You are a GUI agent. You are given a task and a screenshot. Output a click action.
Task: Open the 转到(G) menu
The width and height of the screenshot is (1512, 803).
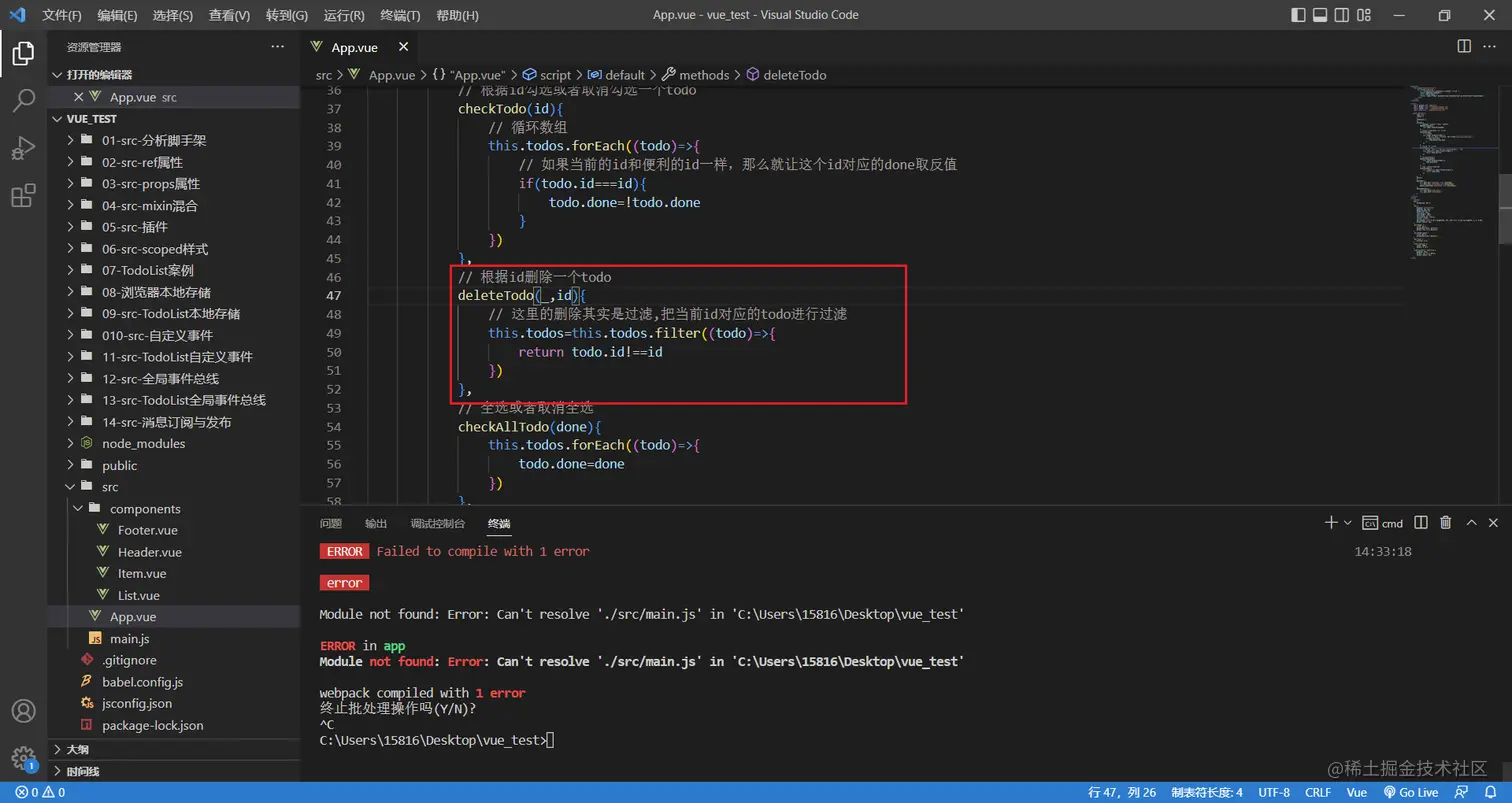coord(287,15)
